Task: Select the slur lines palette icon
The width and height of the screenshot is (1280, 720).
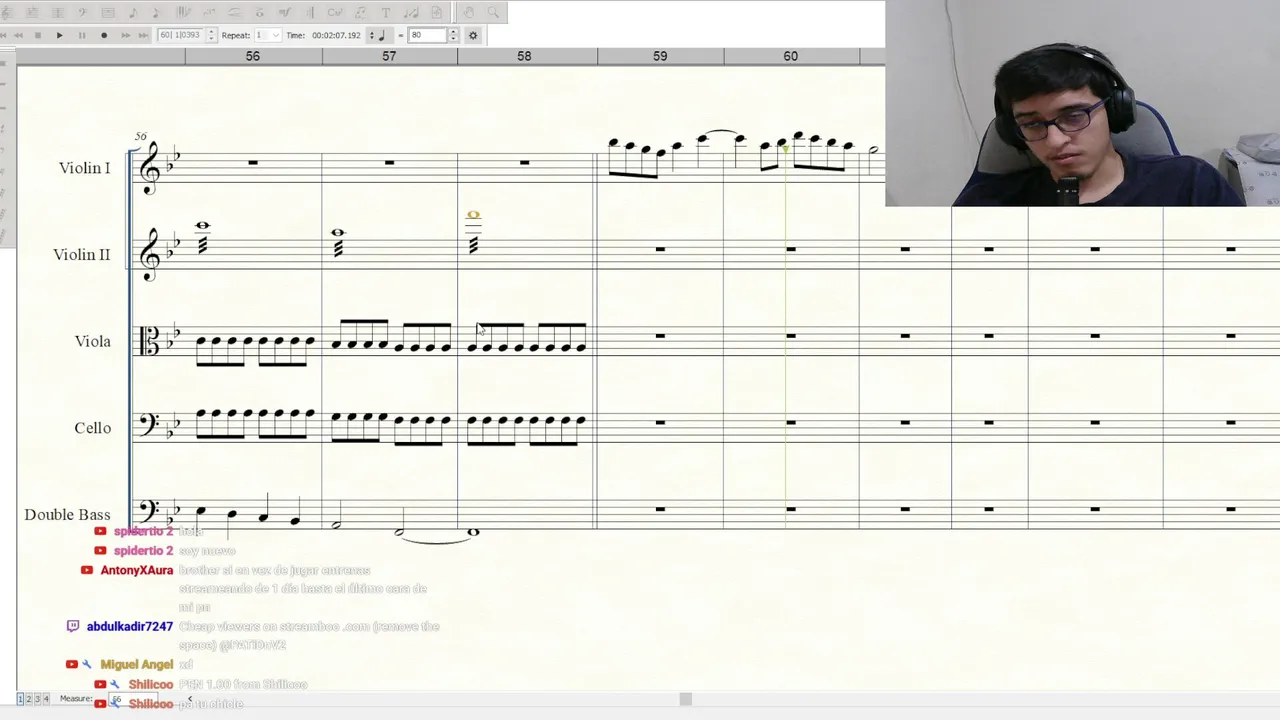Action: coord(234,13)
